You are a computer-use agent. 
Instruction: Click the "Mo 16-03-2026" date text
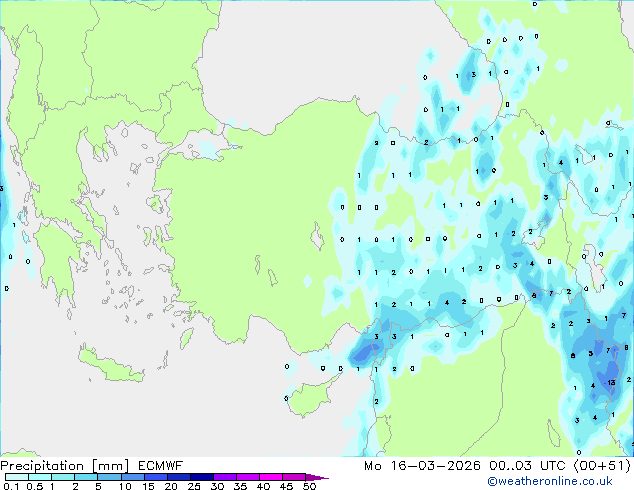pyautogui.click(x=423, y=466)
